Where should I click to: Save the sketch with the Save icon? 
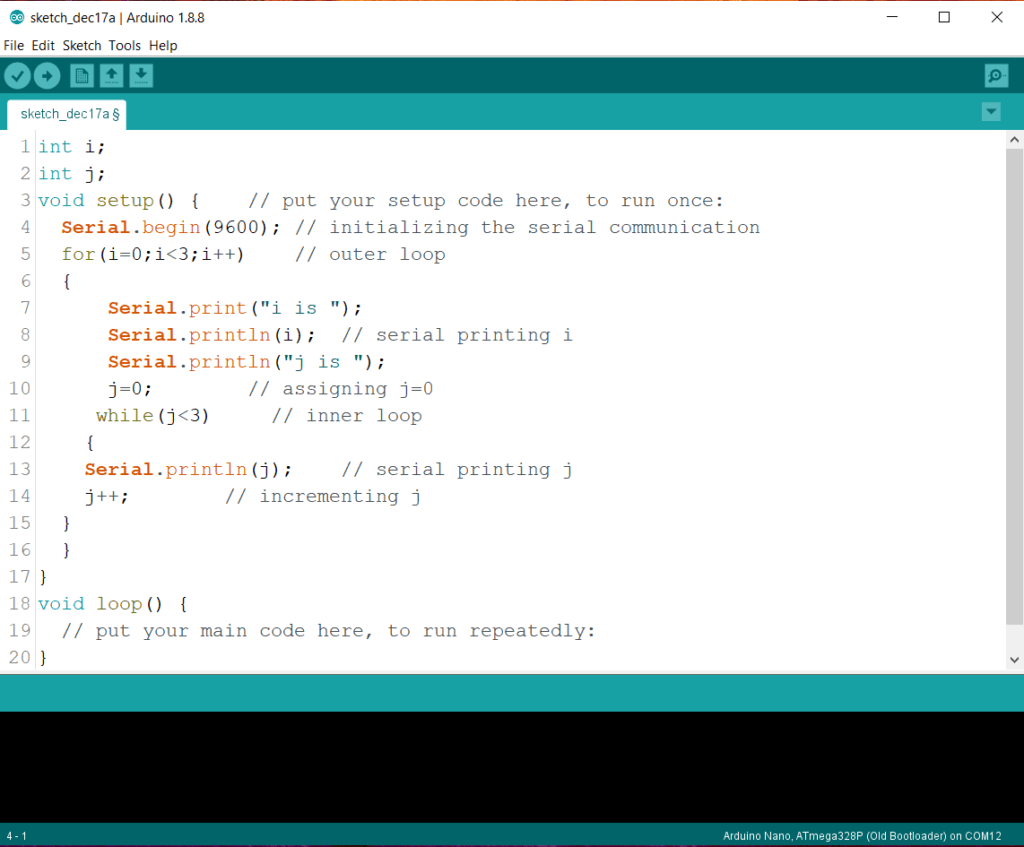(141, 75)
